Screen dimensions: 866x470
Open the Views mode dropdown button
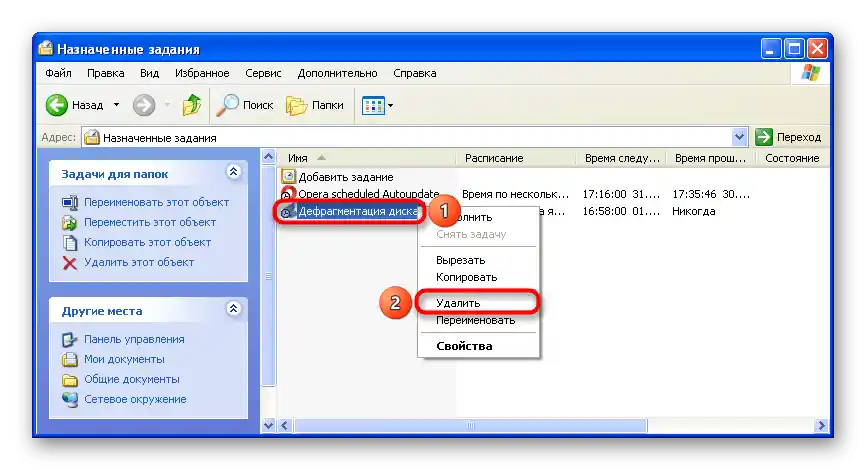pos(377,105)
